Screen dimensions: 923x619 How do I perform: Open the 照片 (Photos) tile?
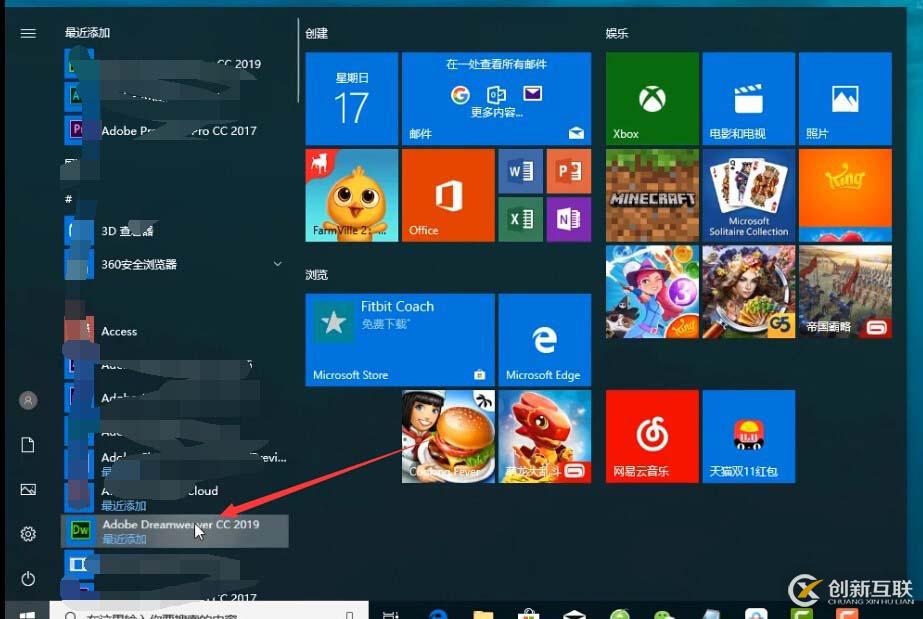(847, 97)
